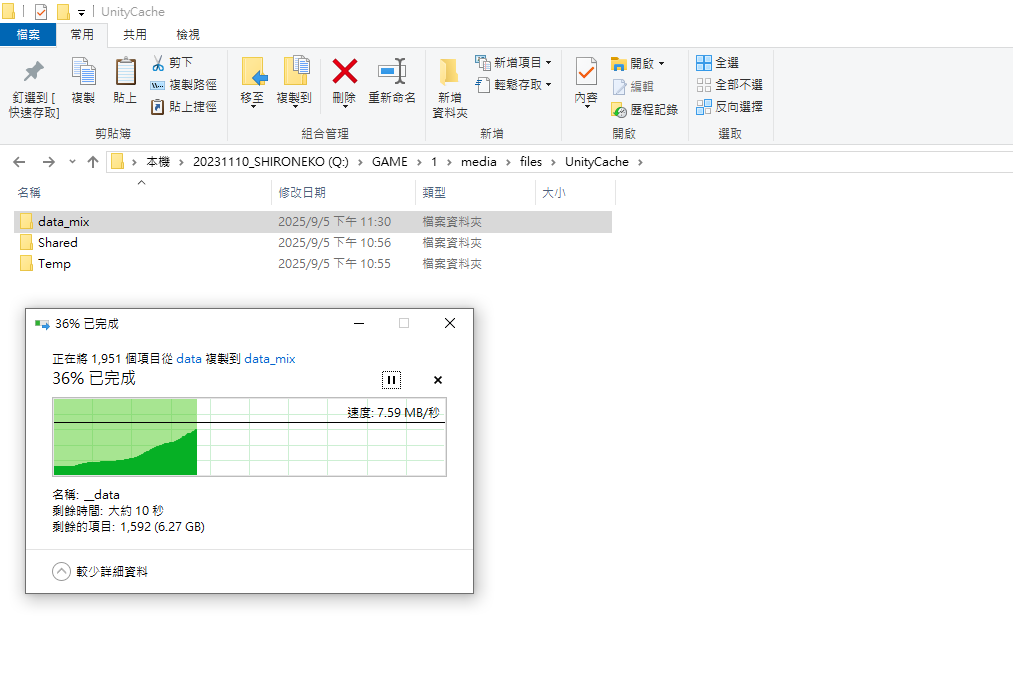Open recent locations dropdown arrow
Image resolution: width=1013 pixels, height=693 pixels.
tap(72, 162)
